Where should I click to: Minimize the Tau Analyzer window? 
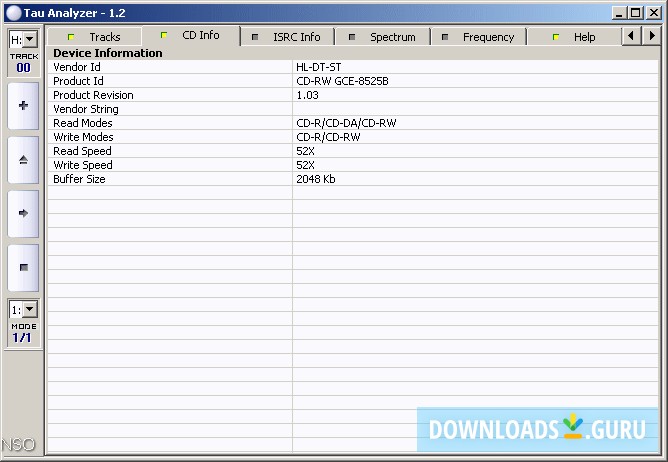[619, 13]
